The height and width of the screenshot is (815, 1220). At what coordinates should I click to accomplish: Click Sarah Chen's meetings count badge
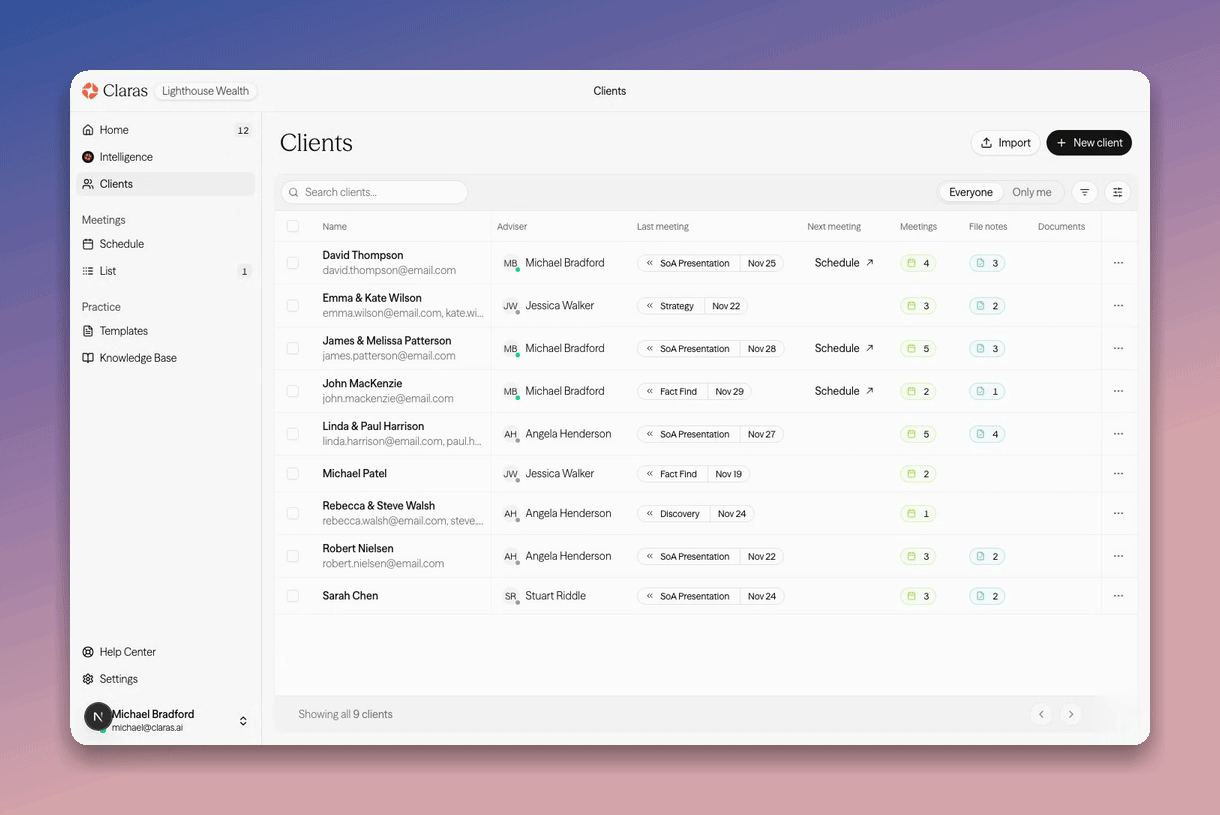click(918, 596)
